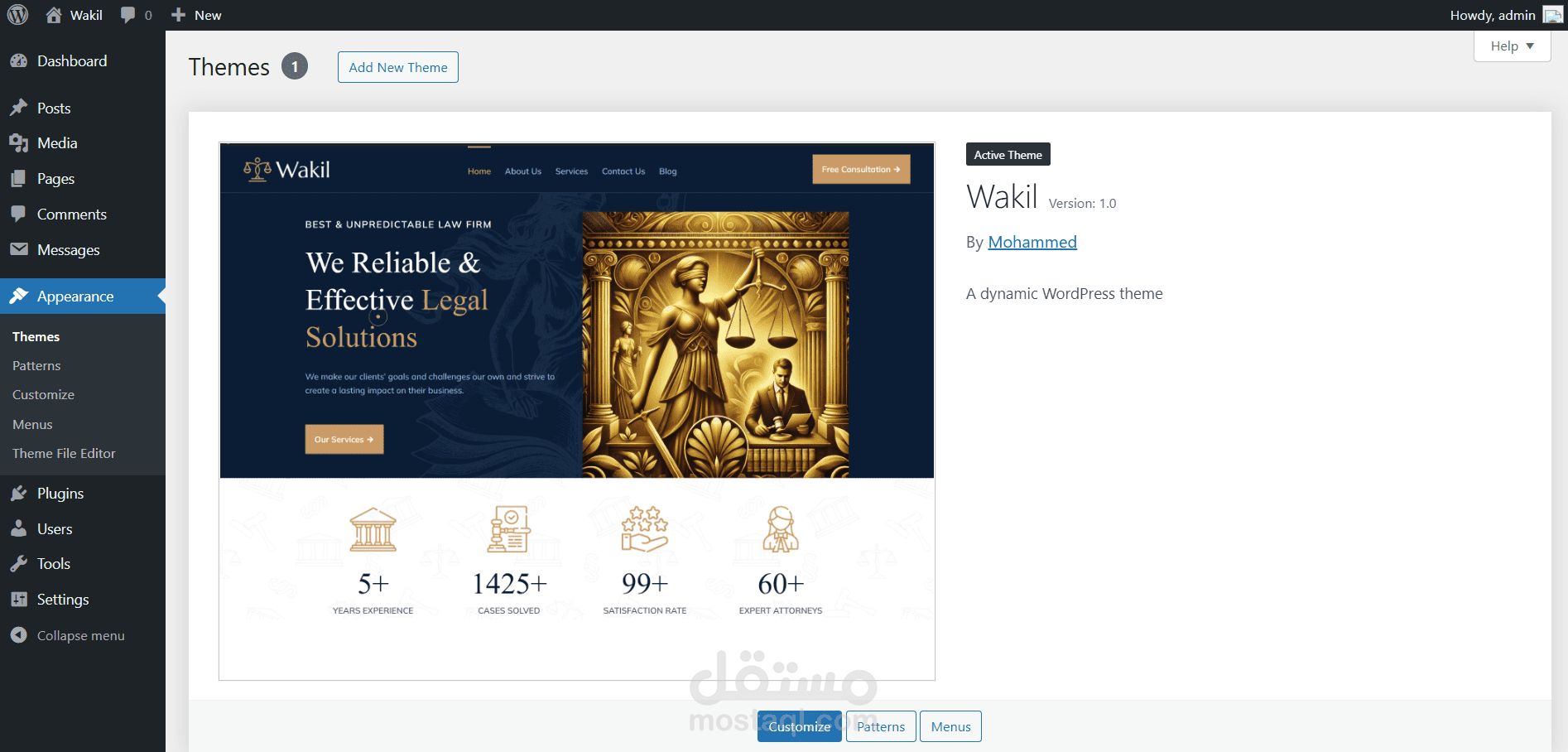
Task: Open Theme File Editor submenu item
Action: tap(64, 453)
